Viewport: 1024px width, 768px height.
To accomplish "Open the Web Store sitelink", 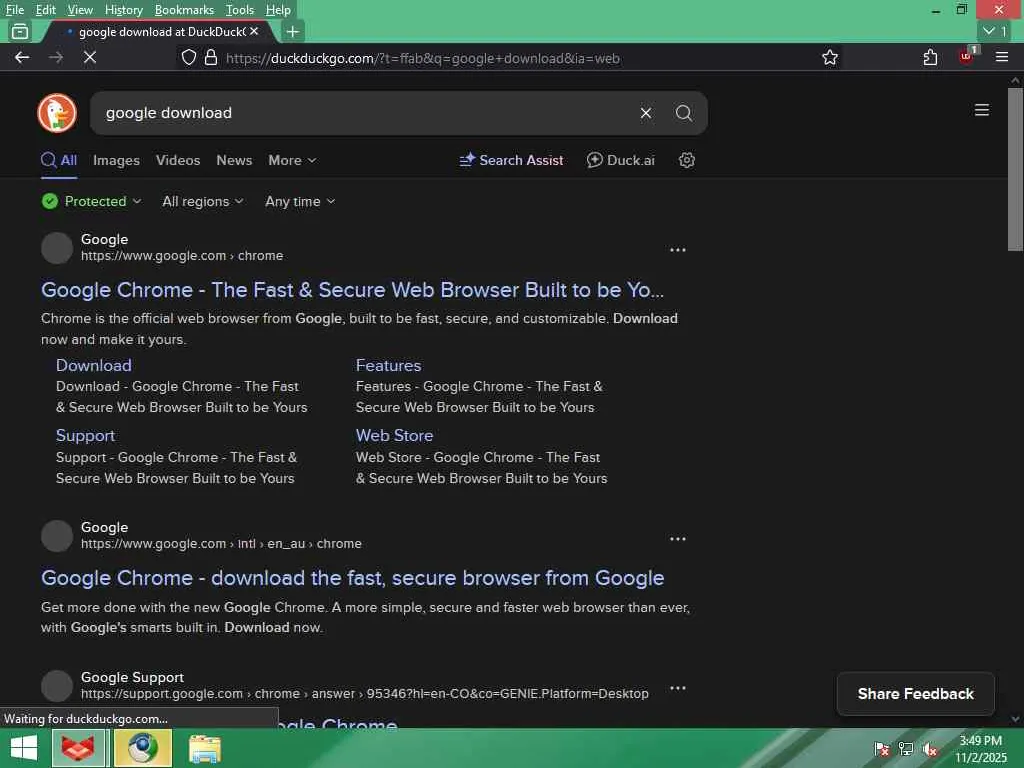I will (x=394, y=435).
